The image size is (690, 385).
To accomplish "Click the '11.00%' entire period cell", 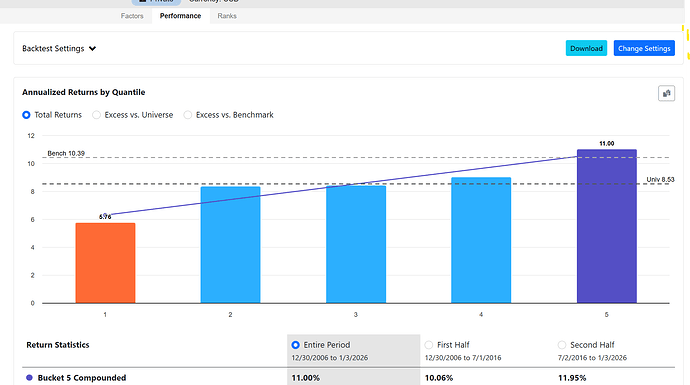I will click(x=306, y=378).
